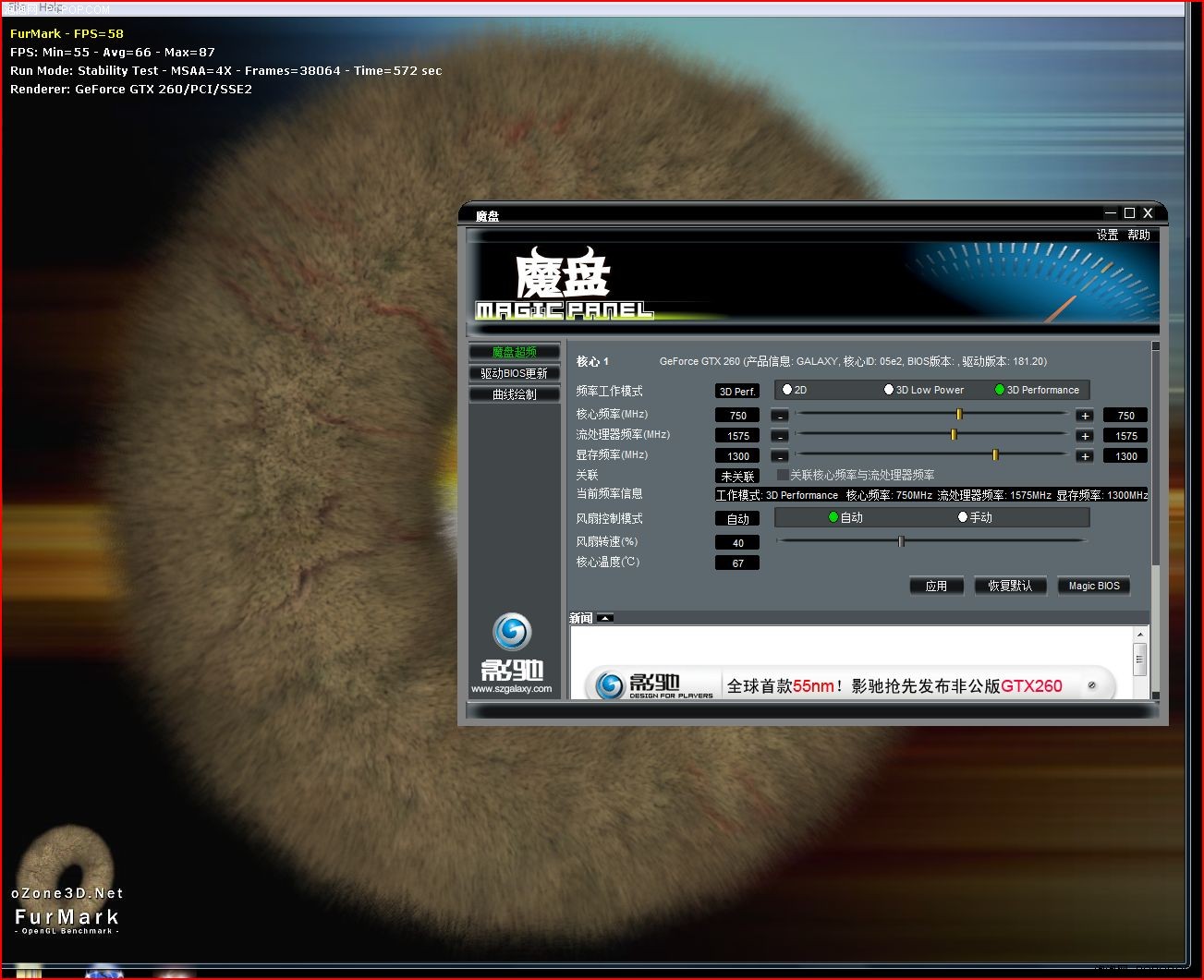The image size is (1204, 980).
Task: Click the 当前频率信息 current frequency info line
Action: (x=931, y=495)
